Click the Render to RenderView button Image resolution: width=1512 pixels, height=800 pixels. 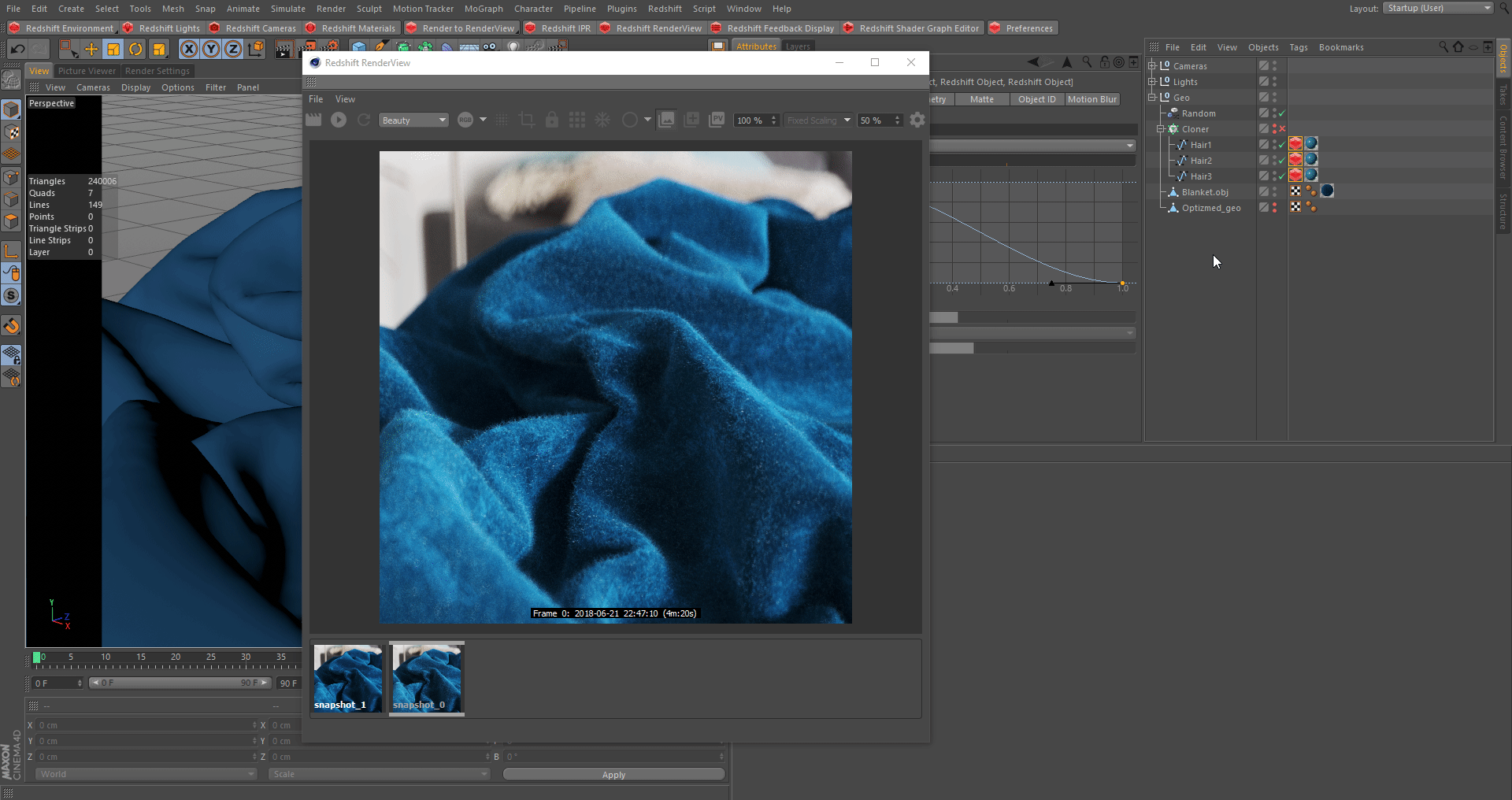(461, 28)
